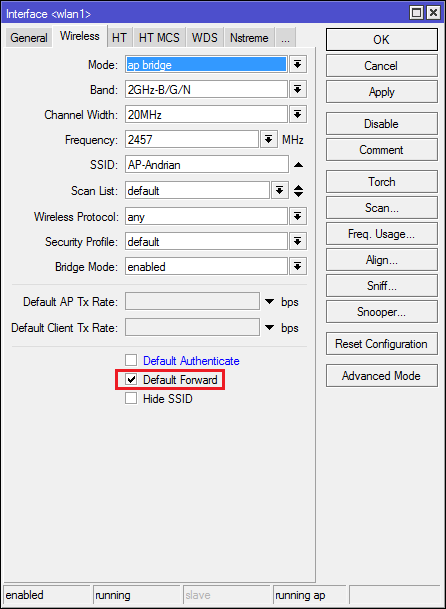Open the HT MCS tab
The width and height of the screenshot is (446, 609).
click(x=159, y=38)
